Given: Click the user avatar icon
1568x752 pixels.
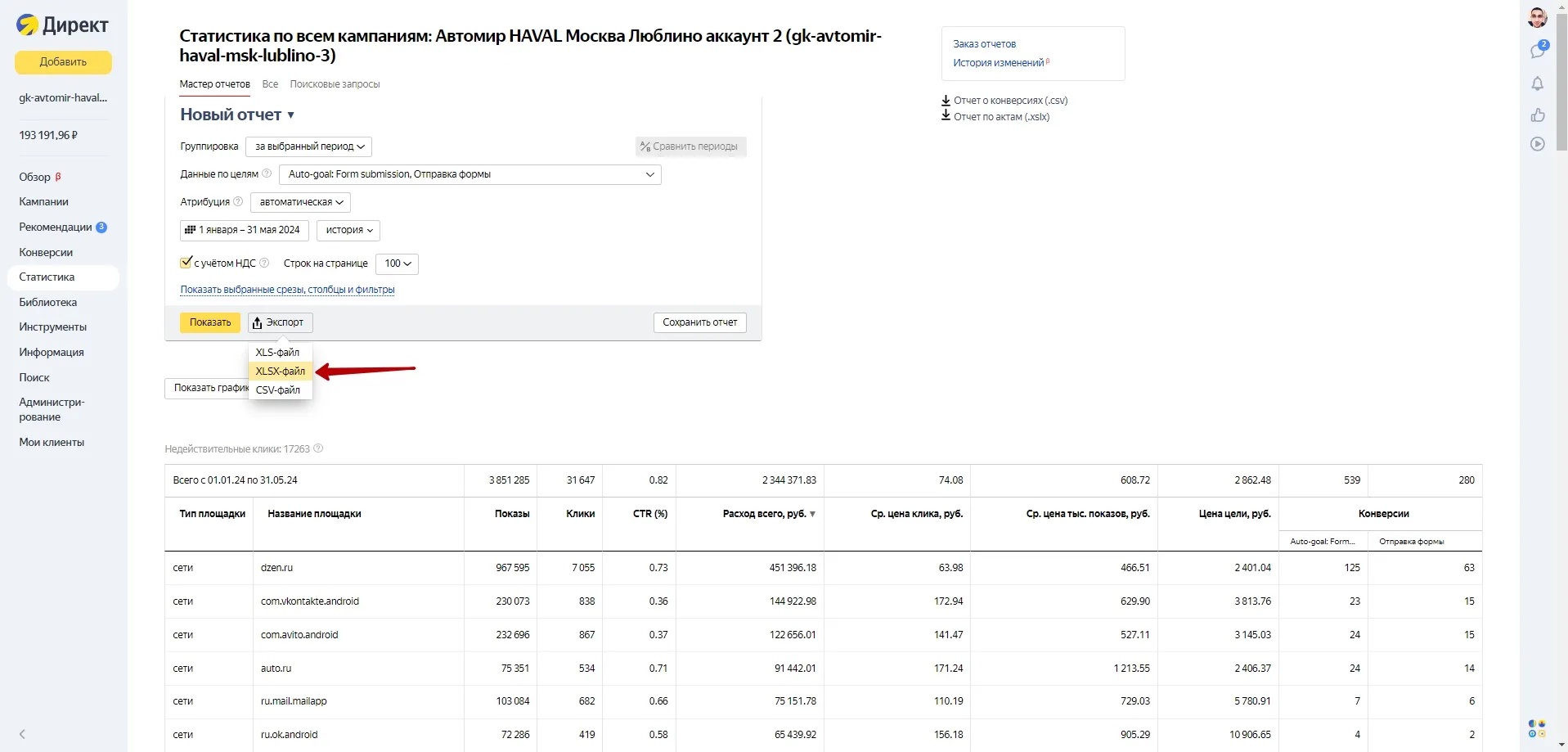Looking at the screenshot, I should click(1538, 18).
